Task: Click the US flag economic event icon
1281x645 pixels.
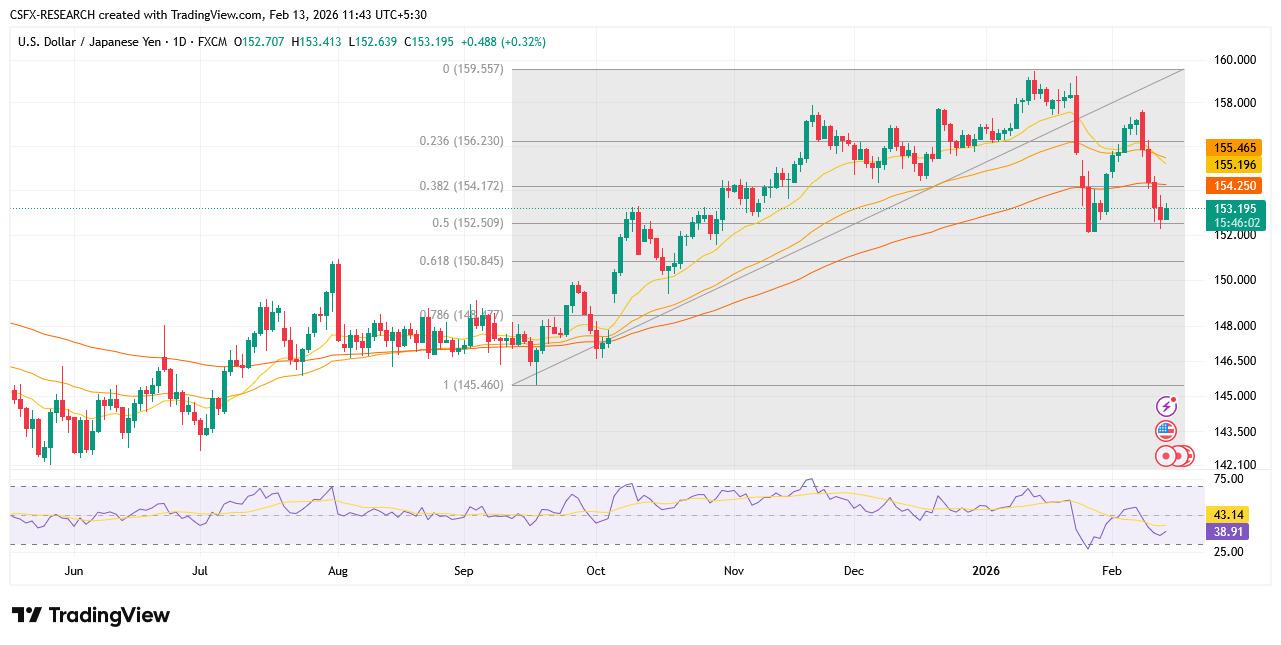Action: click(1166, 431)
